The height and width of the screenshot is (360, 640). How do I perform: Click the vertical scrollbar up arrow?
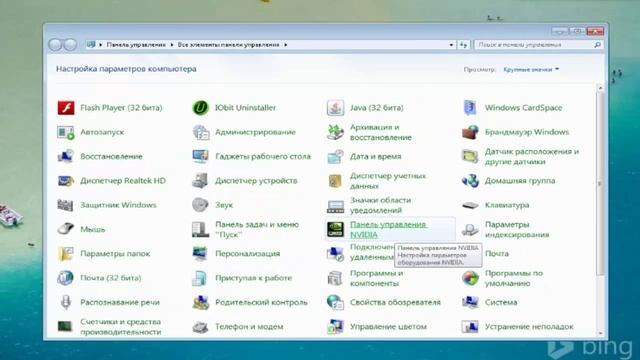click(x=600, y=88)
